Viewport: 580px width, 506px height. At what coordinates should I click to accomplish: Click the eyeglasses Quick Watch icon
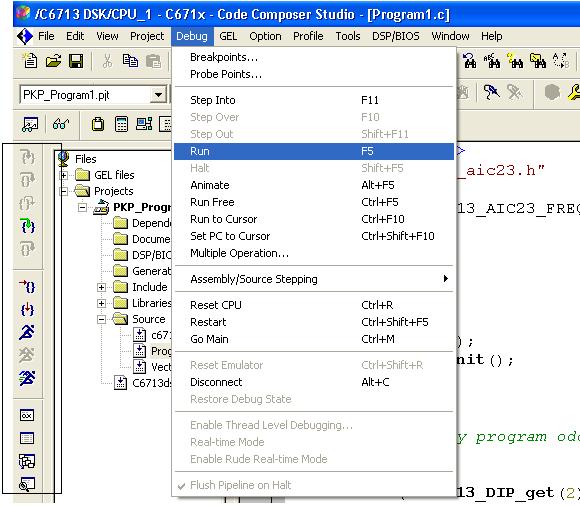pyautogui.click(x=61, y=124)
